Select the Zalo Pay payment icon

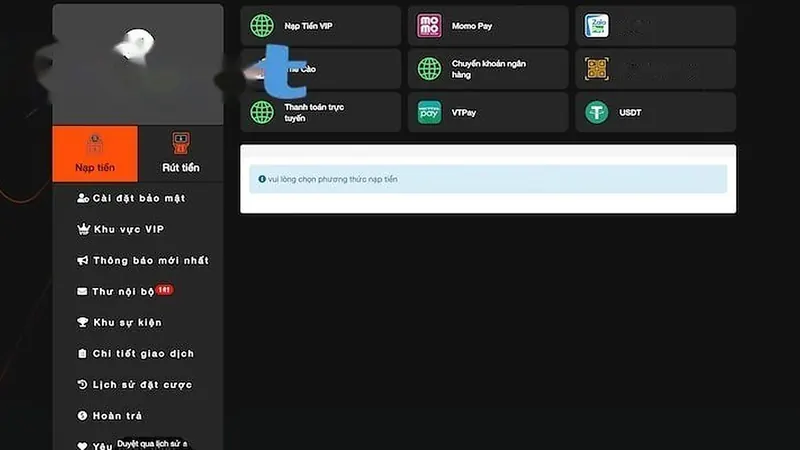point(596,26)
